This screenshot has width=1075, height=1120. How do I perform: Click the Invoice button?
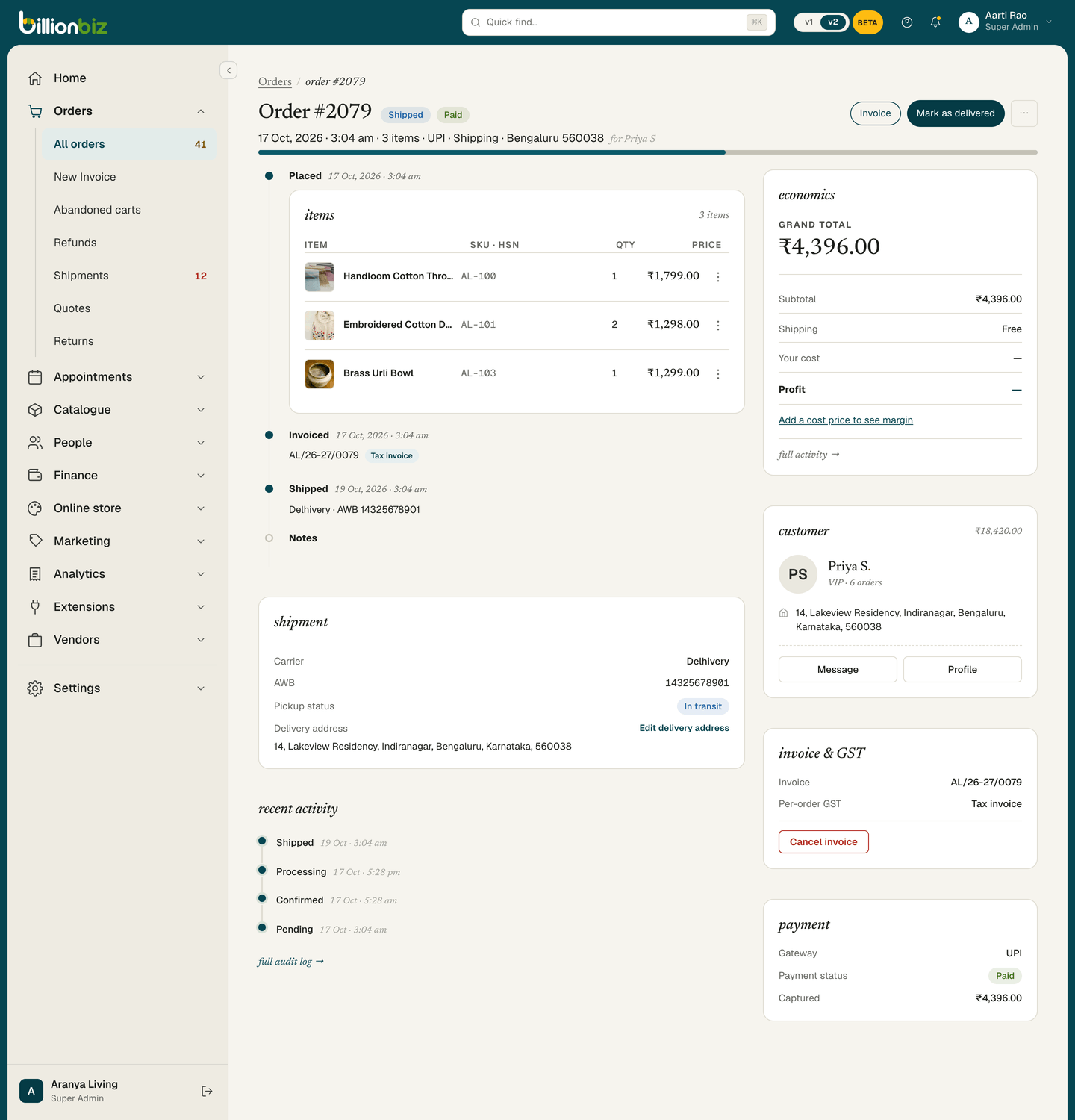(x=875, y=113)
